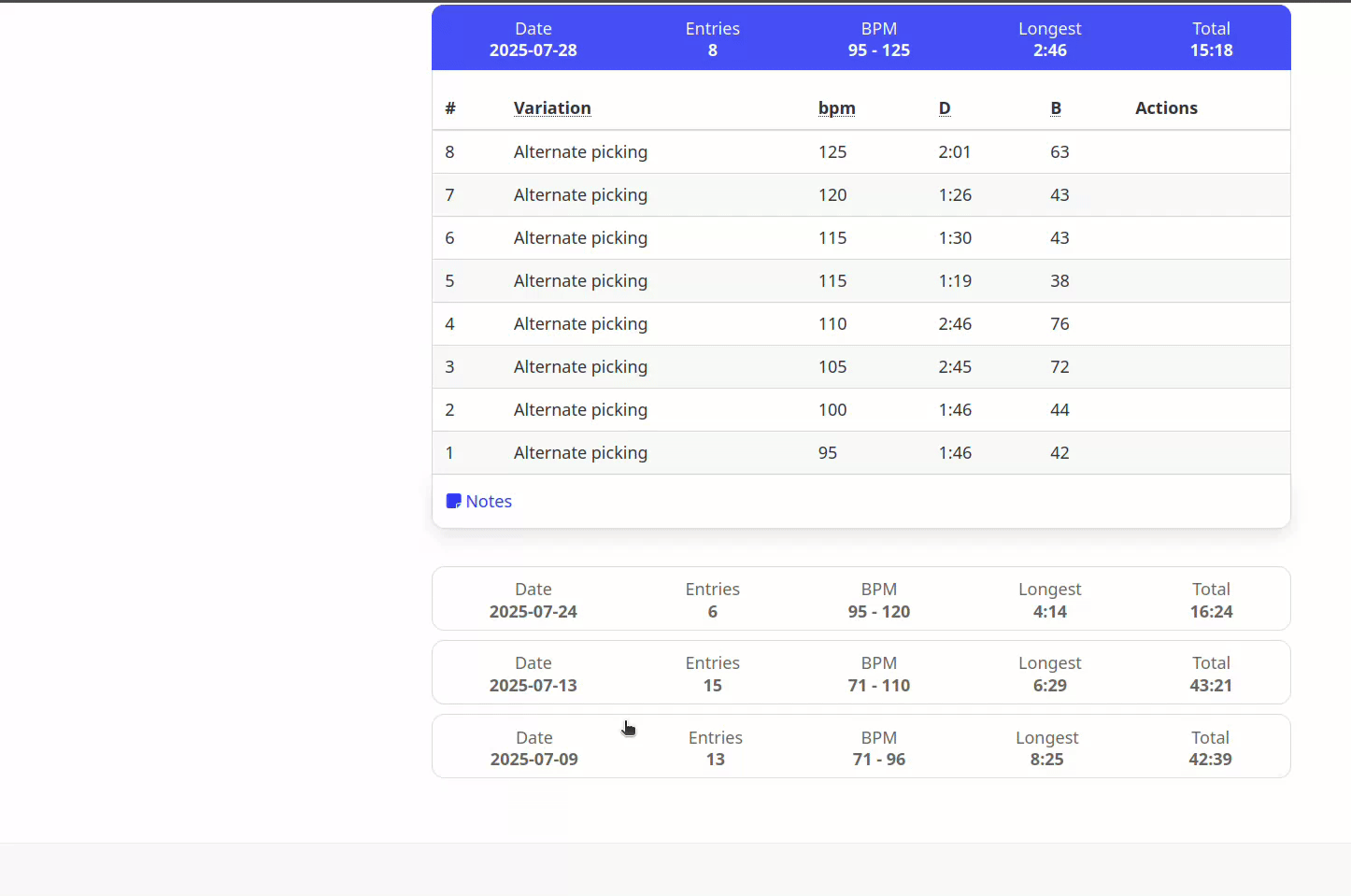This screenshot has width=1351, height=896.
Task: Click the 120 bpm value in row 7
Action: (832, 194)
